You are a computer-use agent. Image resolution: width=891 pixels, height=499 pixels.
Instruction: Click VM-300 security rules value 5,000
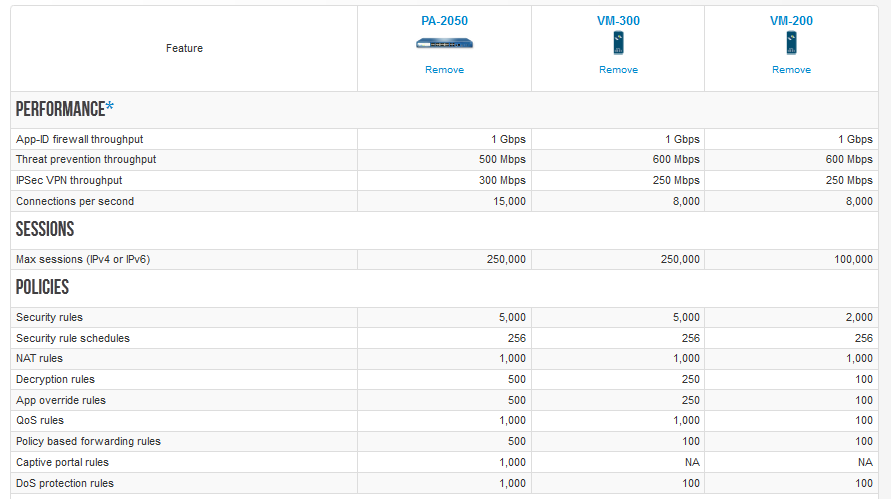point(686,318)
